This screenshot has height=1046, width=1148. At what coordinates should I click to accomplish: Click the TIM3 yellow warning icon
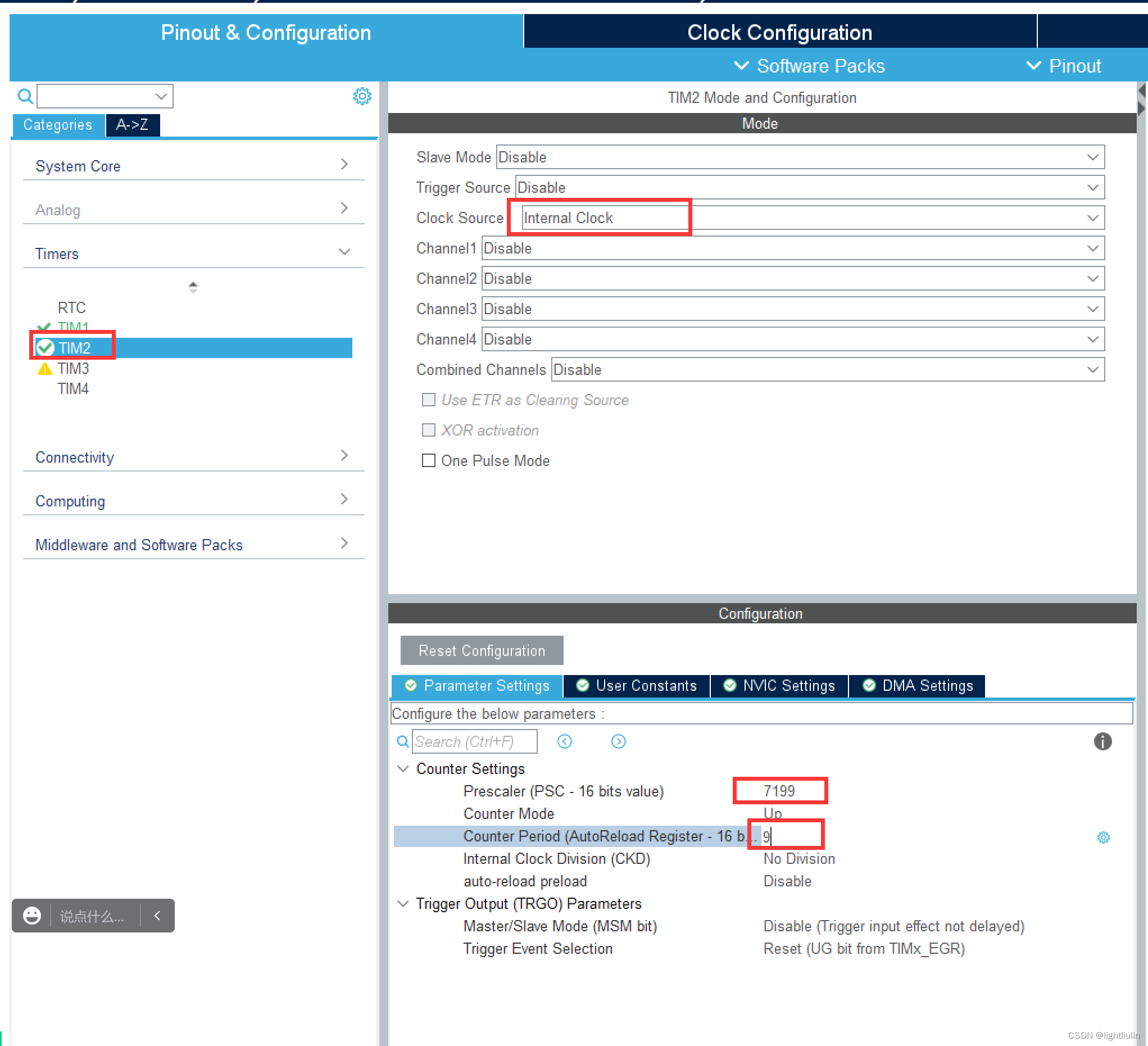pyautogui.click(x=44, y=369)
